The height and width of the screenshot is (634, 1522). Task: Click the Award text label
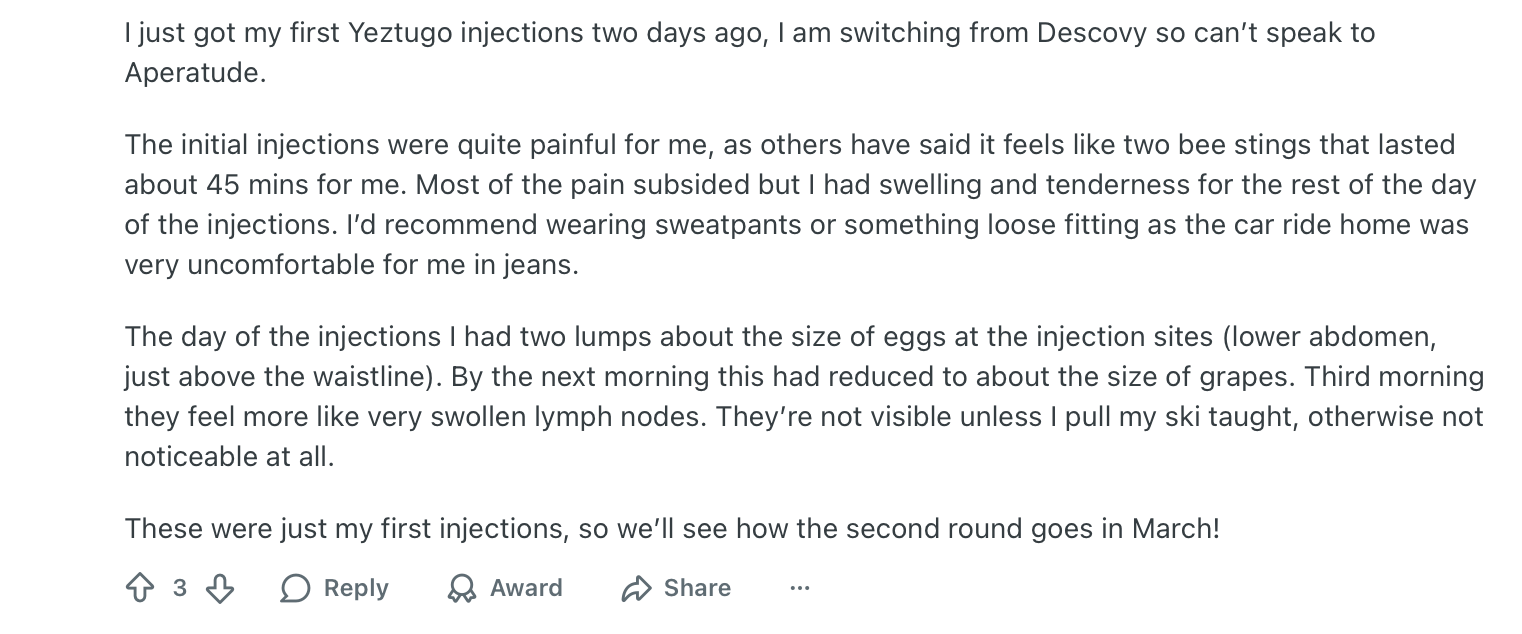[526, 588]
